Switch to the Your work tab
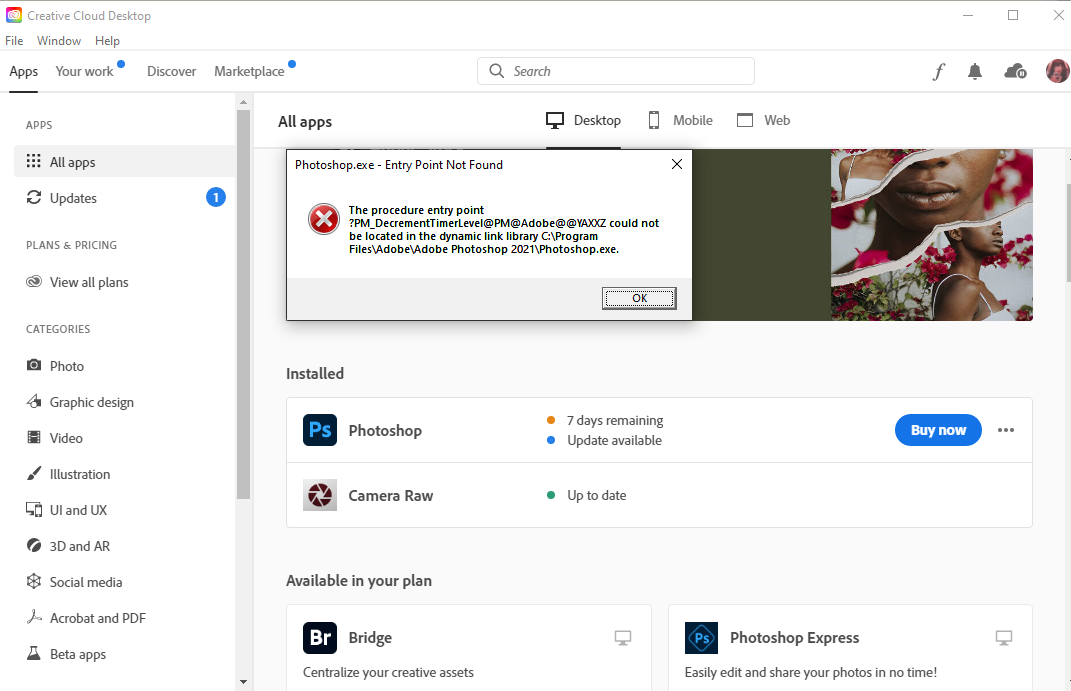The image size is (1071, 691). [x=85, y=72]
